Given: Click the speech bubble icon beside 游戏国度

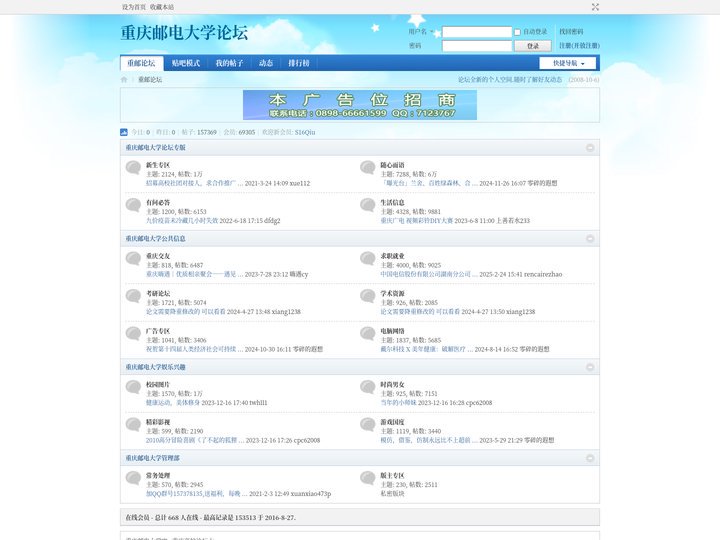Looking at the screenshot, I should click(368, 425).
